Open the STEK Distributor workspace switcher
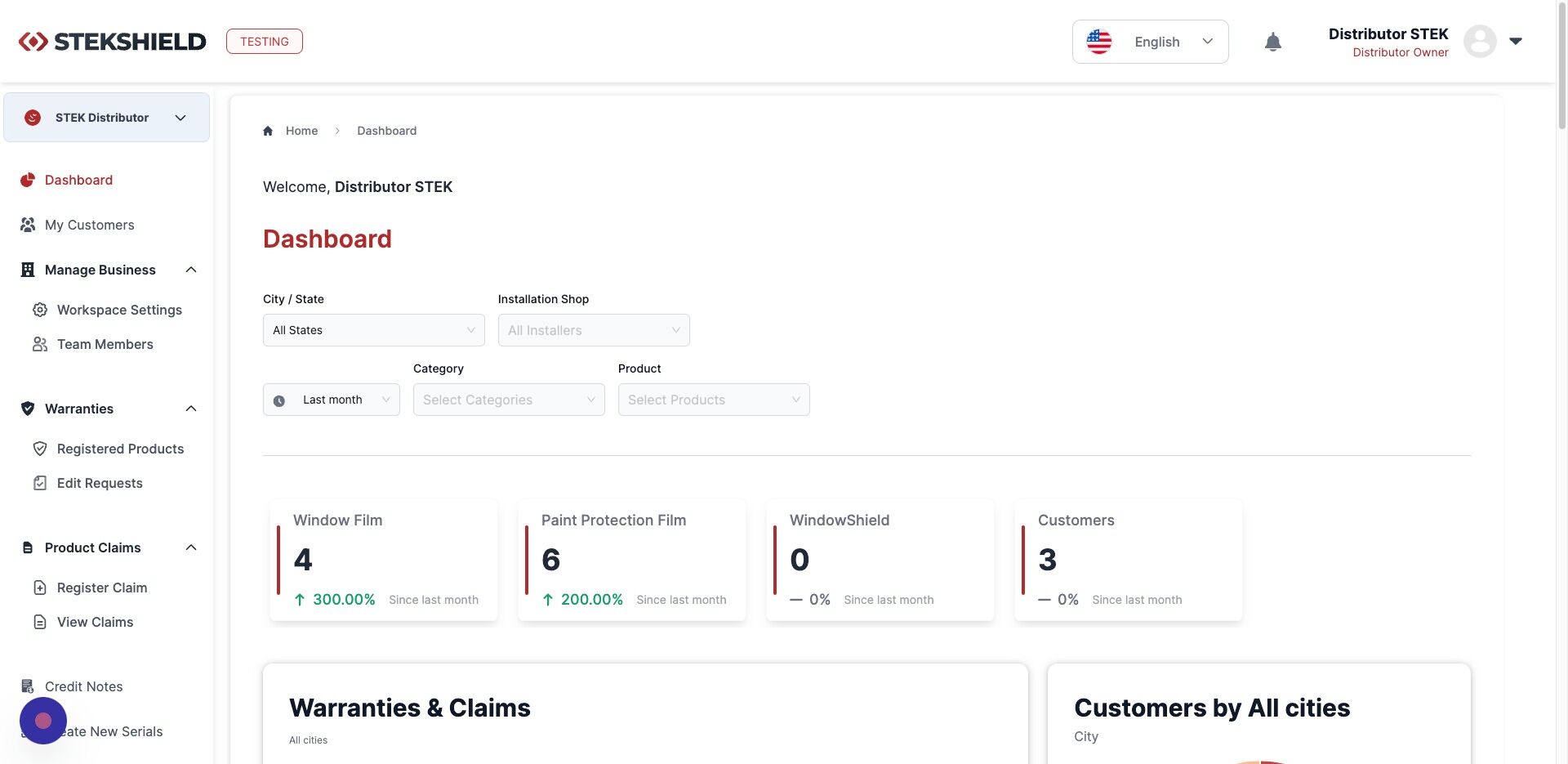The width and height of the screenshot is (1568, 764). tap(106, 118)
